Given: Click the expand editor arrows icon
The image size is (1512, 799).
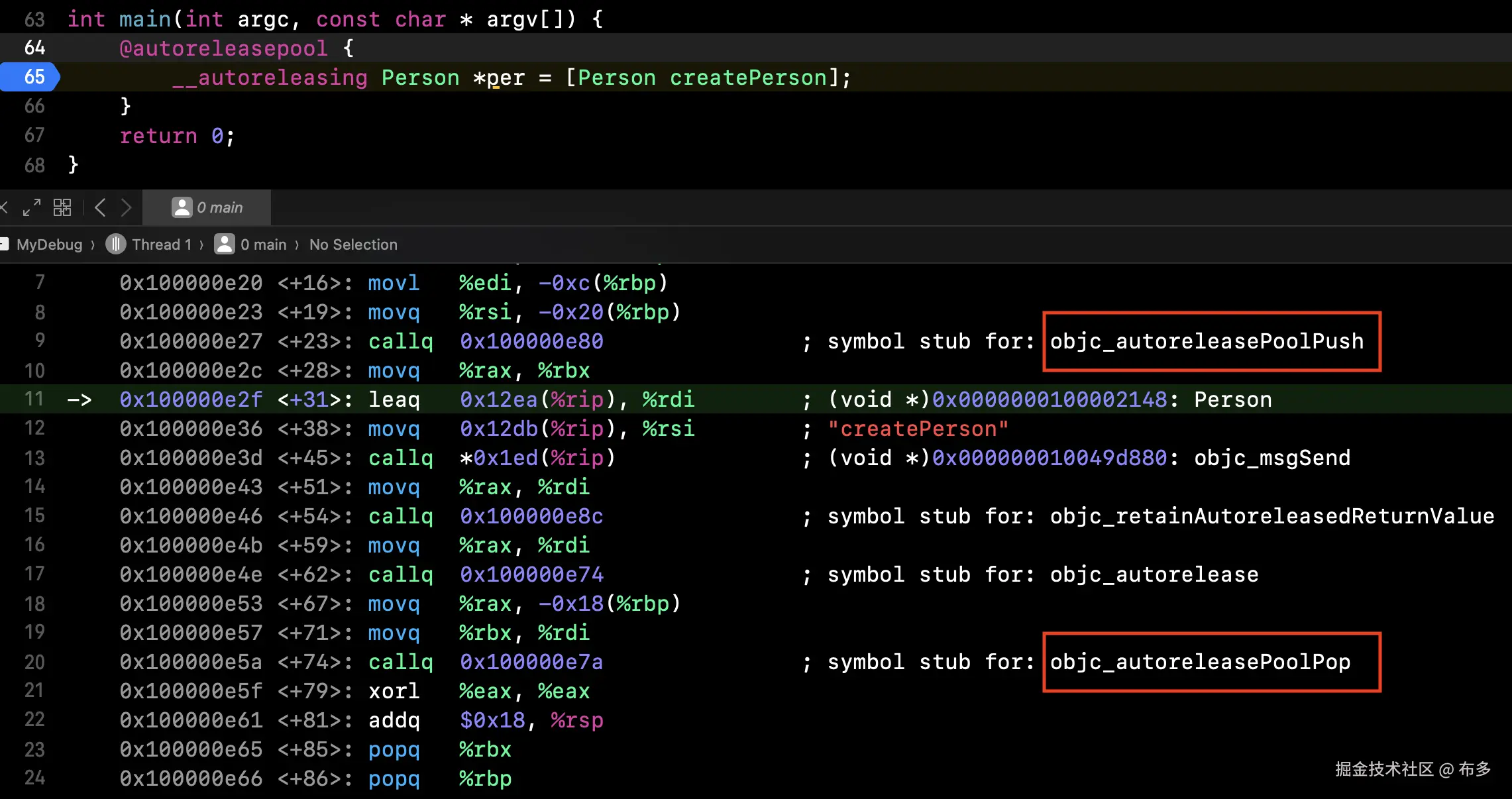Looking at the screenshot, I should [31, 208].
